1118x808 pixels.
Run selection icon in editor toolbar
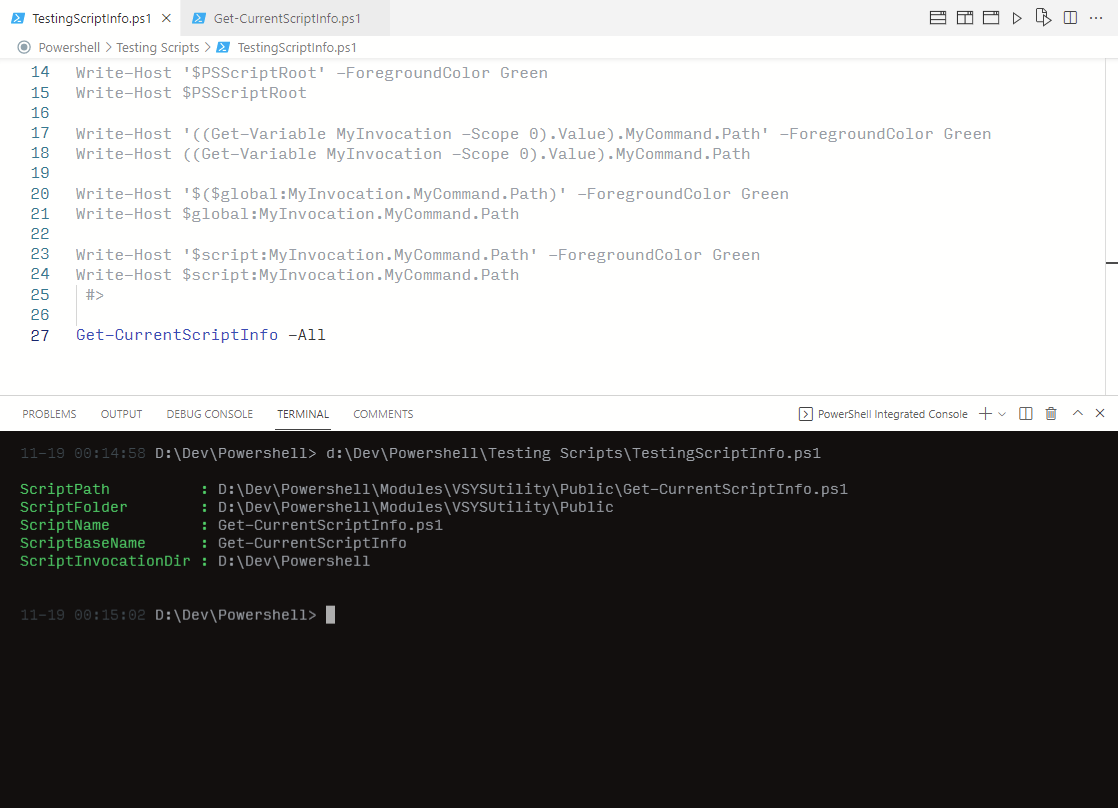pos(1043,18)
